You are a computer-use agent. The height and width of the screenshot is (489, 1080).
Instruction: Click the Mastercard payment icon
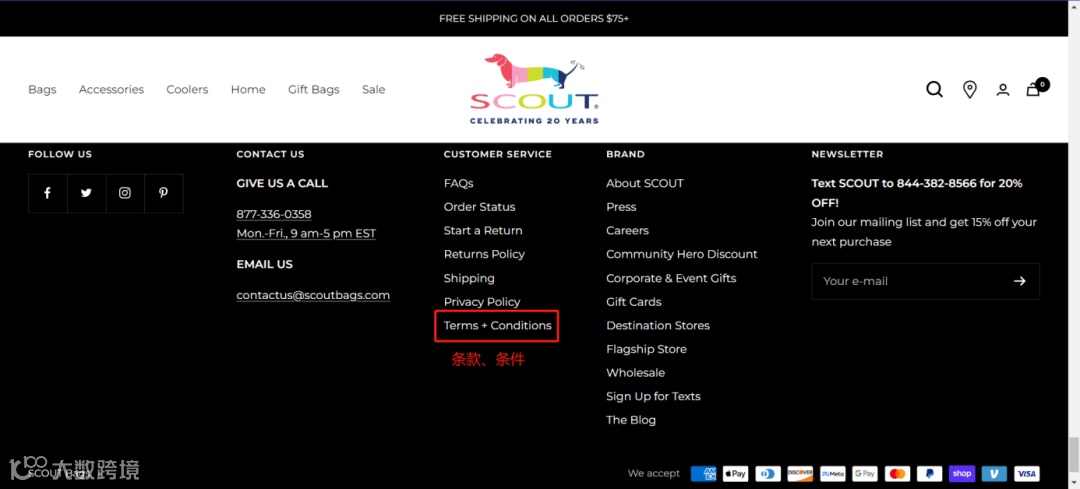(897, 474)
